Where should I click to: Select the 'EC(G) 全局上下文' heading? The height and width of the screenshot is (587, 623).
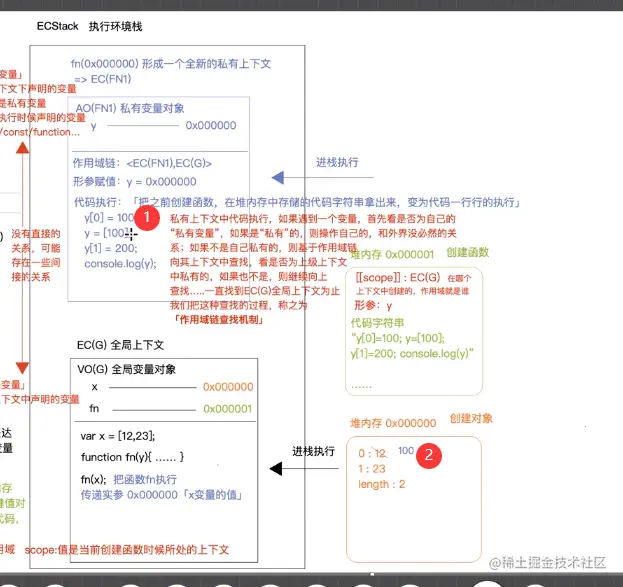pyautogui.click(x=120, y=345)
